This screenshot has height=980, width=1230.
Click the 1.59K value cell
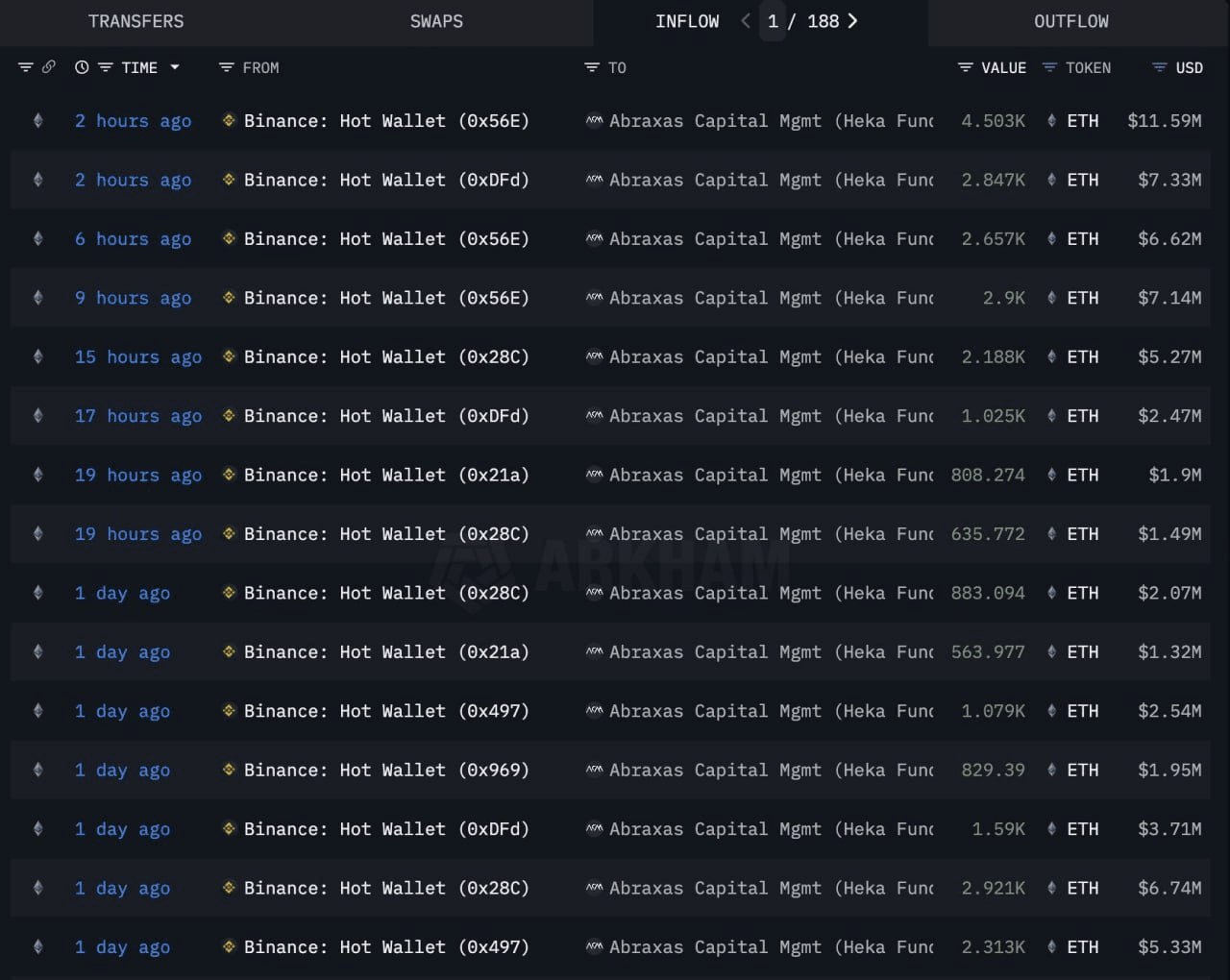998,828
